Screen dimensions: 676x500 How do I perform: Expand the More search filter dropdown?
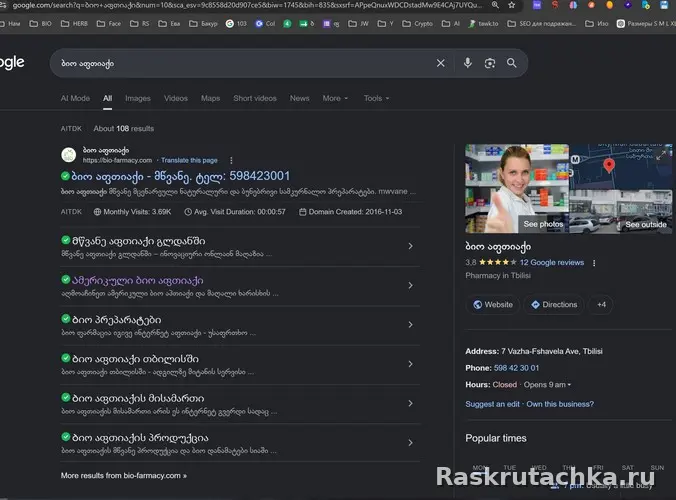click(335, 98)
